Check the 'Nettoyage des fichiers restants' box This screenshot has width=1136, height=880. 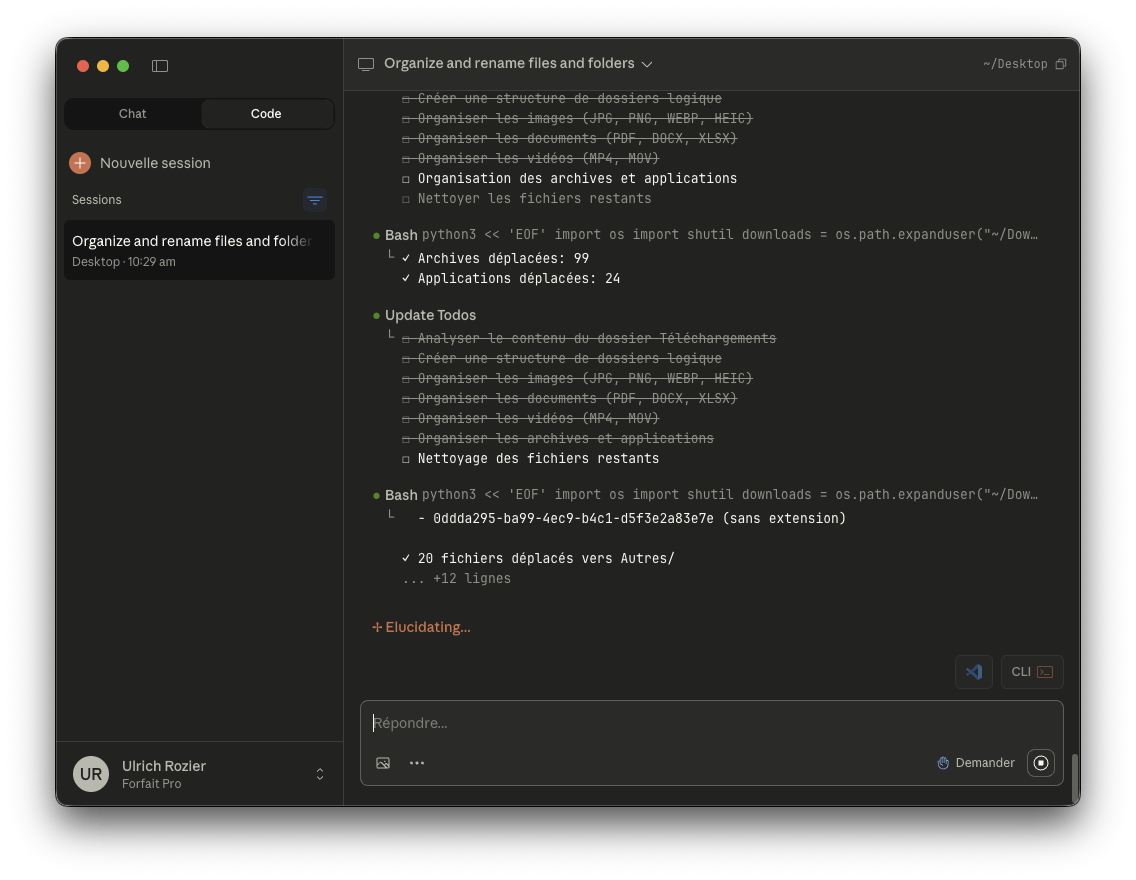[x=406, y=459]
